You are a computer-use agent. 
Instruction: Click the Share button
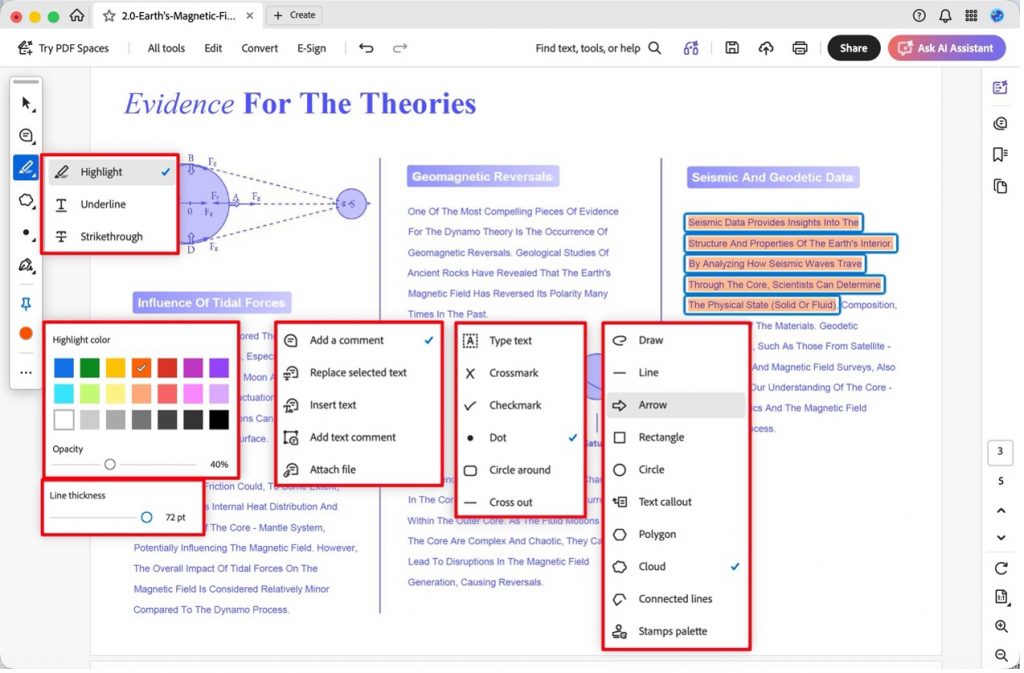pyautogui.click(x=853, y=48)
